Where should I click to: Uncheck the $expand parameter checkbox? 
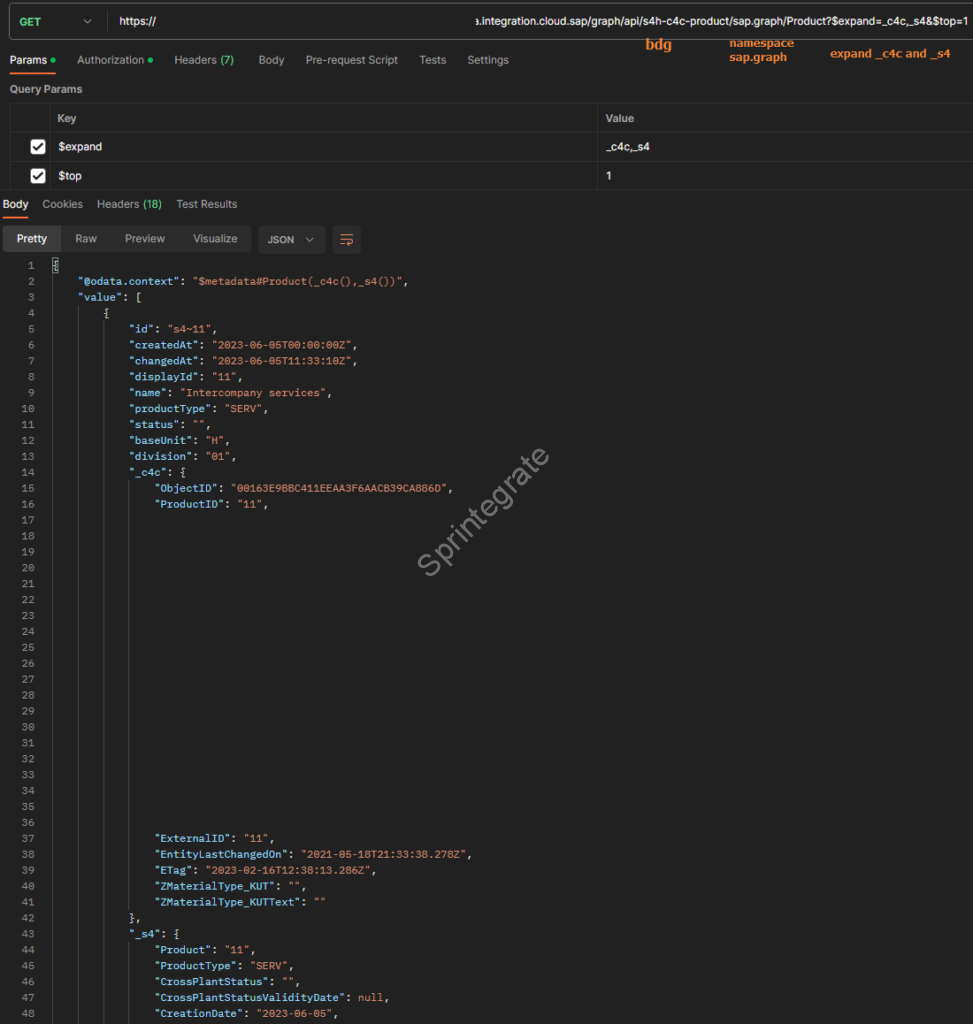(x=38, y=147)
